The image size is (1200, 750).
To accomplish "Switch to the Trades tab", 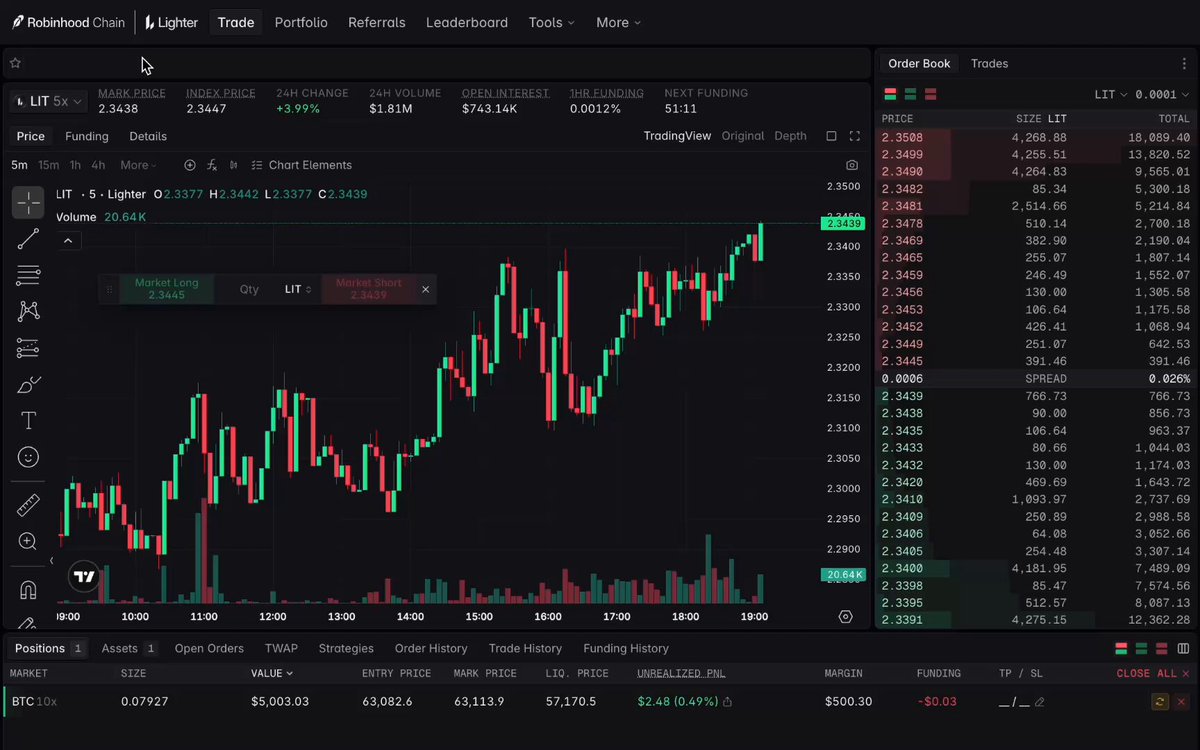I will point(989,63).
